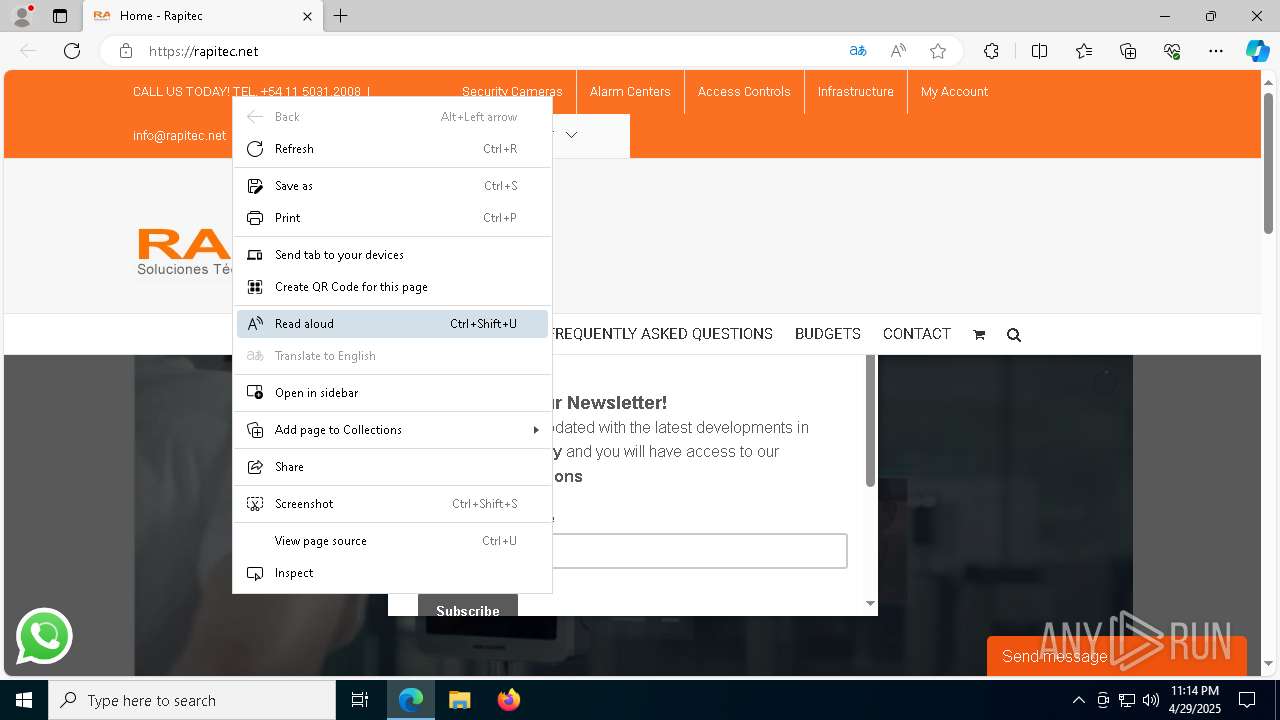
Task: Choose Save as from context menu
Action: [x=392, y=186]
